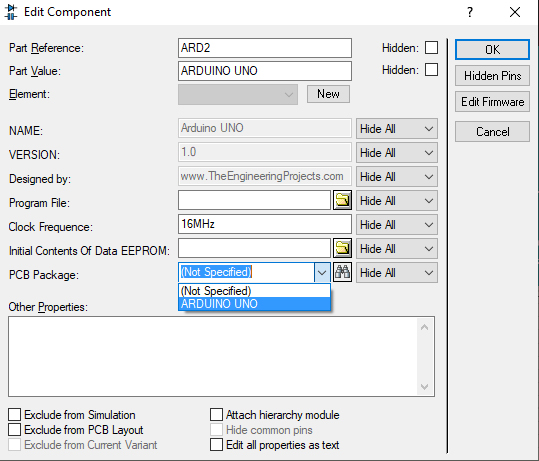539x461 pixels.
Task: Click the Edit Component title bar icon
Action: tap(11, 12)
